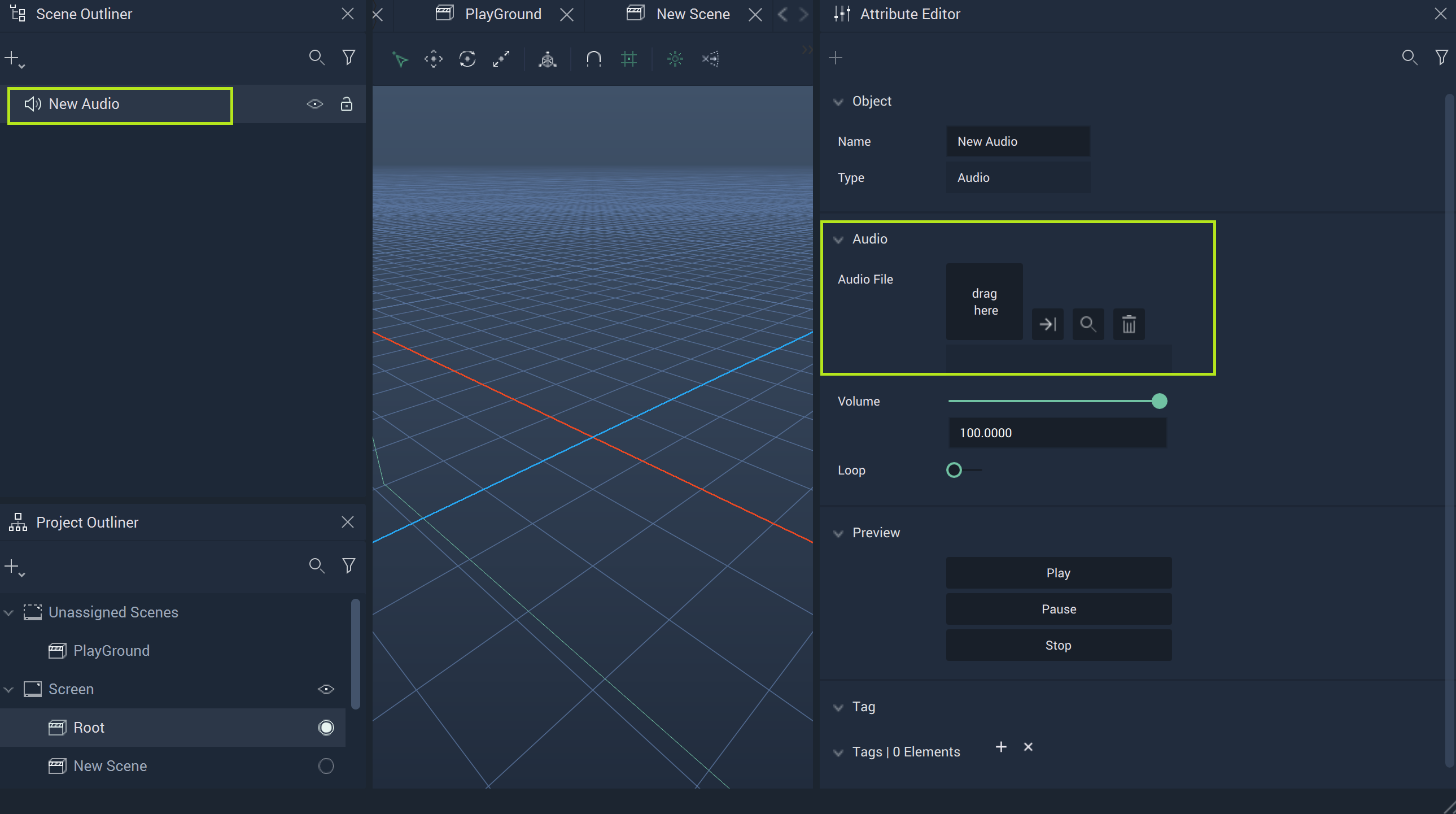Remove tag elements with the x icon
The width and height of the screenshot is (1456, 814).
click(1028, 747)
